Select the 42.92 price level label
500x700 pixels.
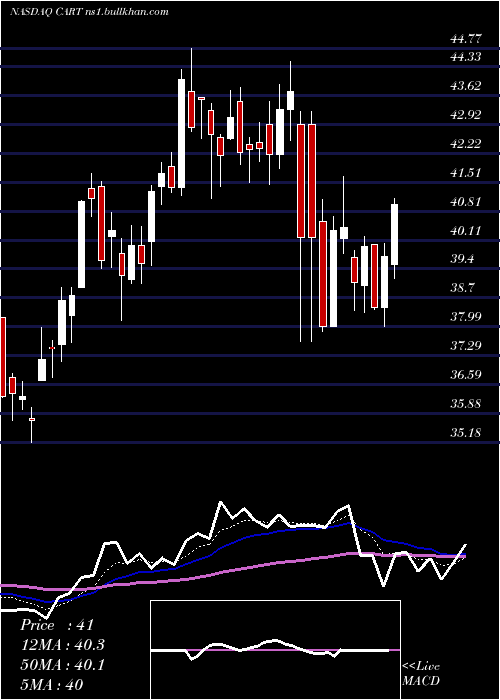click(x=466, y=115)
